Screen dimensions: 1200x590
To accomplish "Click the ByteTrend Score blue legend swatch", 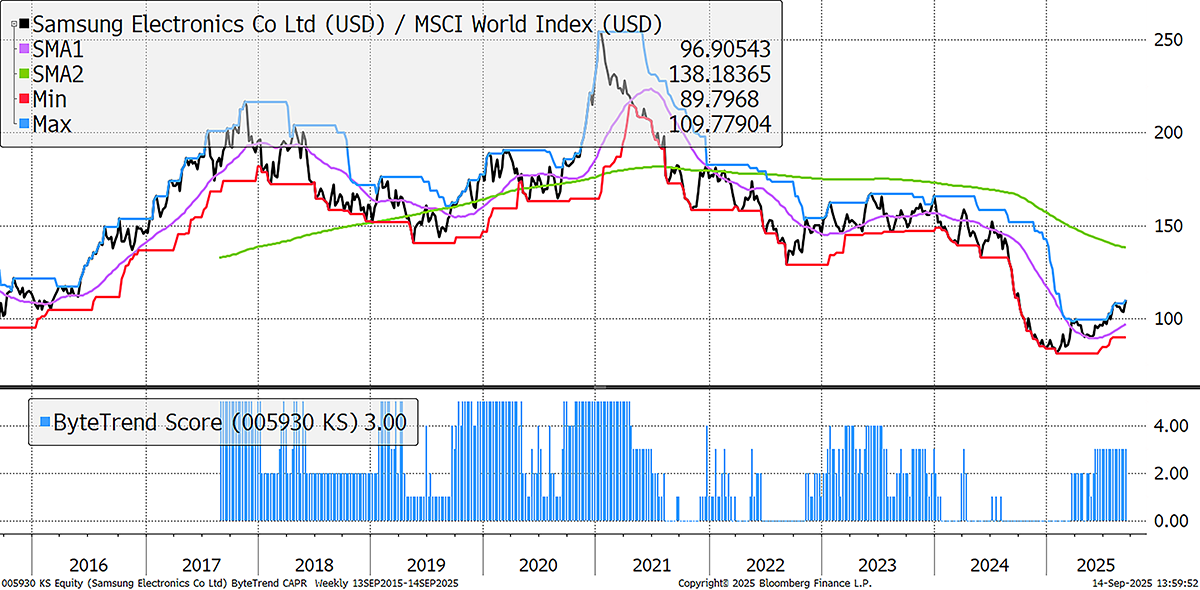I will [x=47, y=422].
